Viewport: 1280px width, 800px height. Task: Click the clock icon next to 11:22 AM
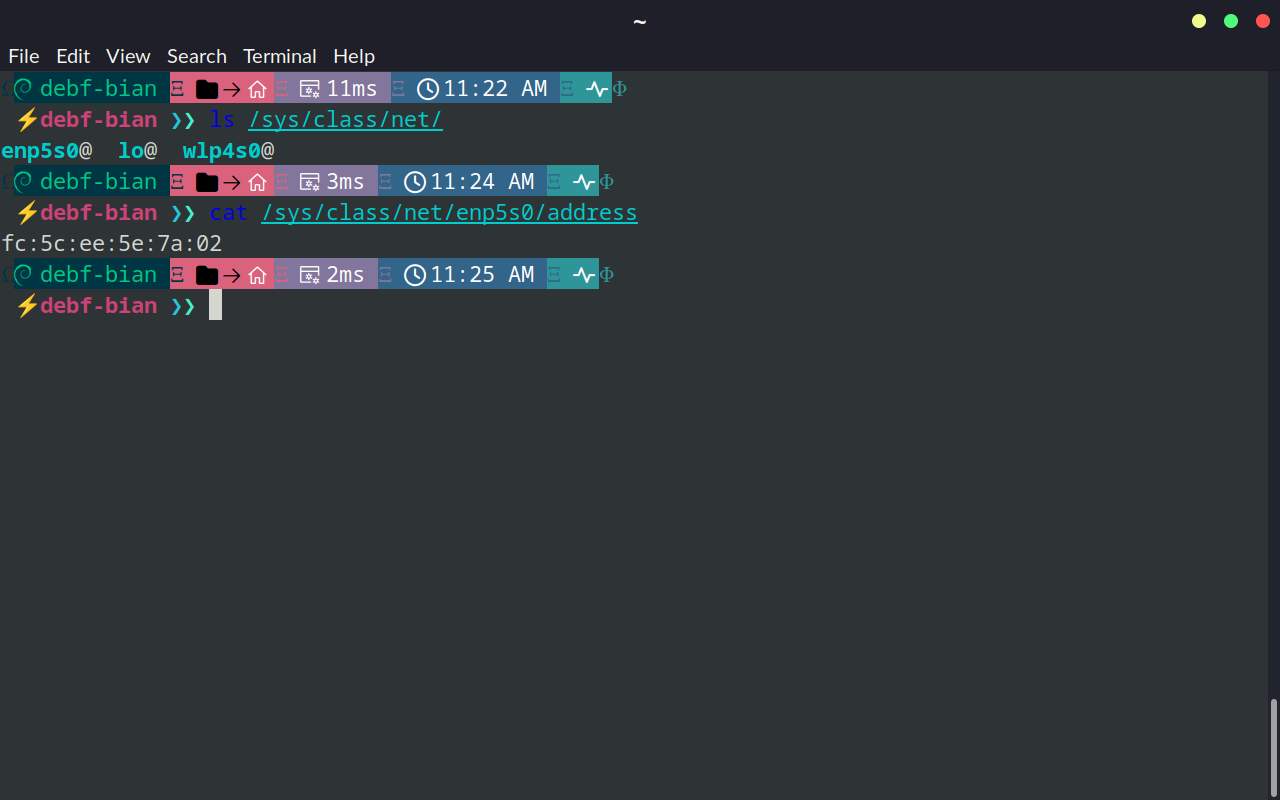428,89
